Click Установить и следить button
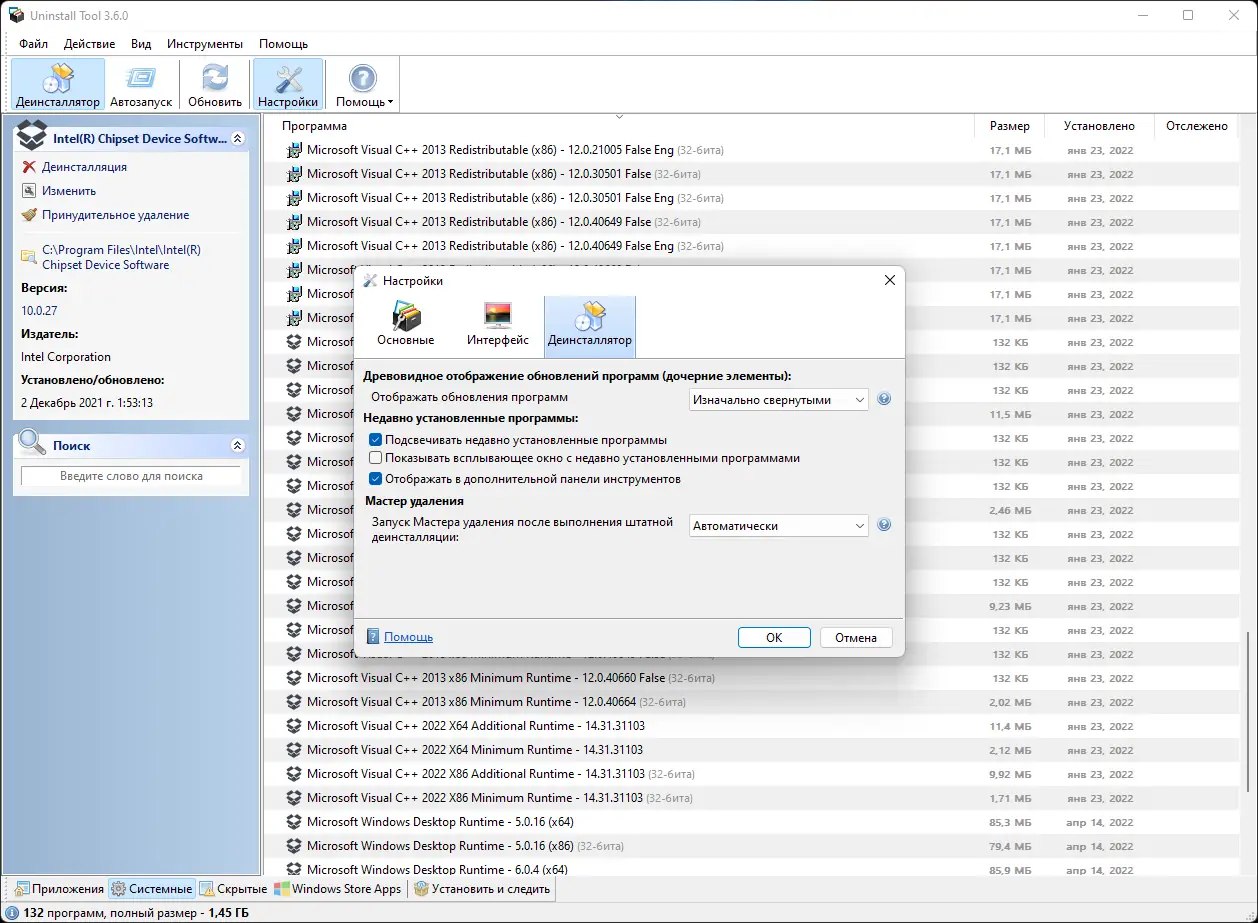 481,888
